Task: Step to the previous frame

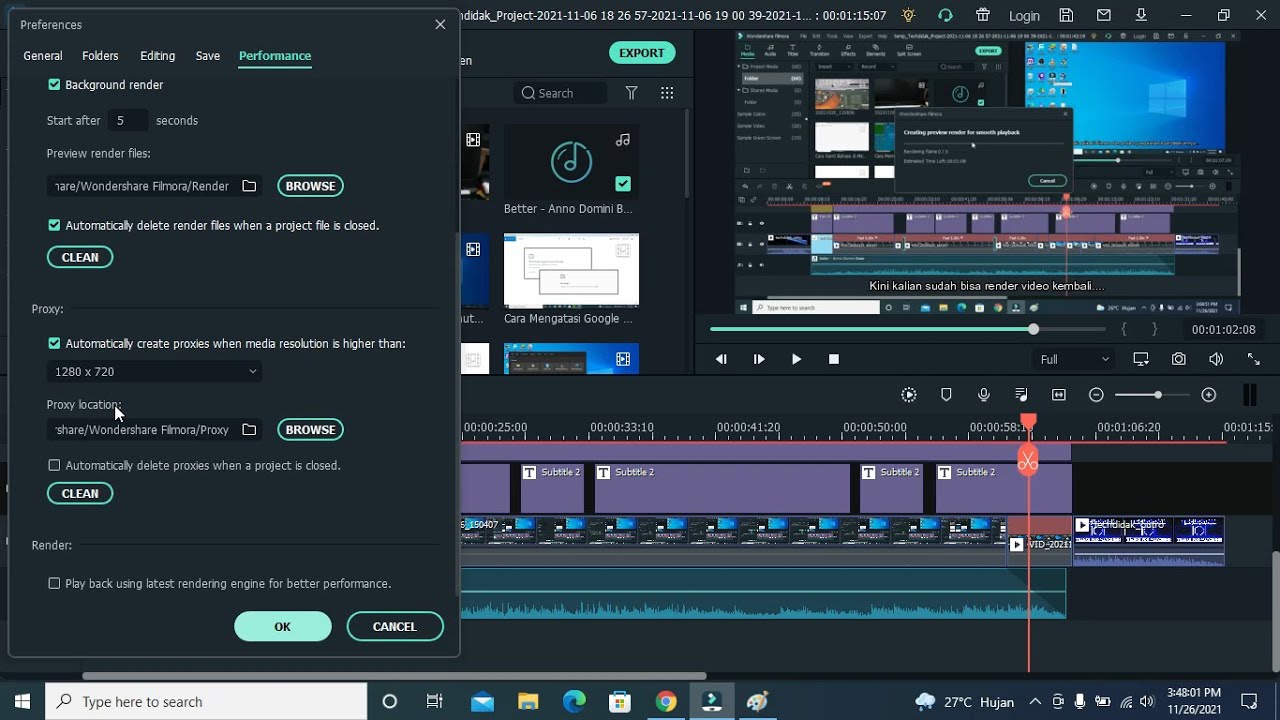Action: 721,359
